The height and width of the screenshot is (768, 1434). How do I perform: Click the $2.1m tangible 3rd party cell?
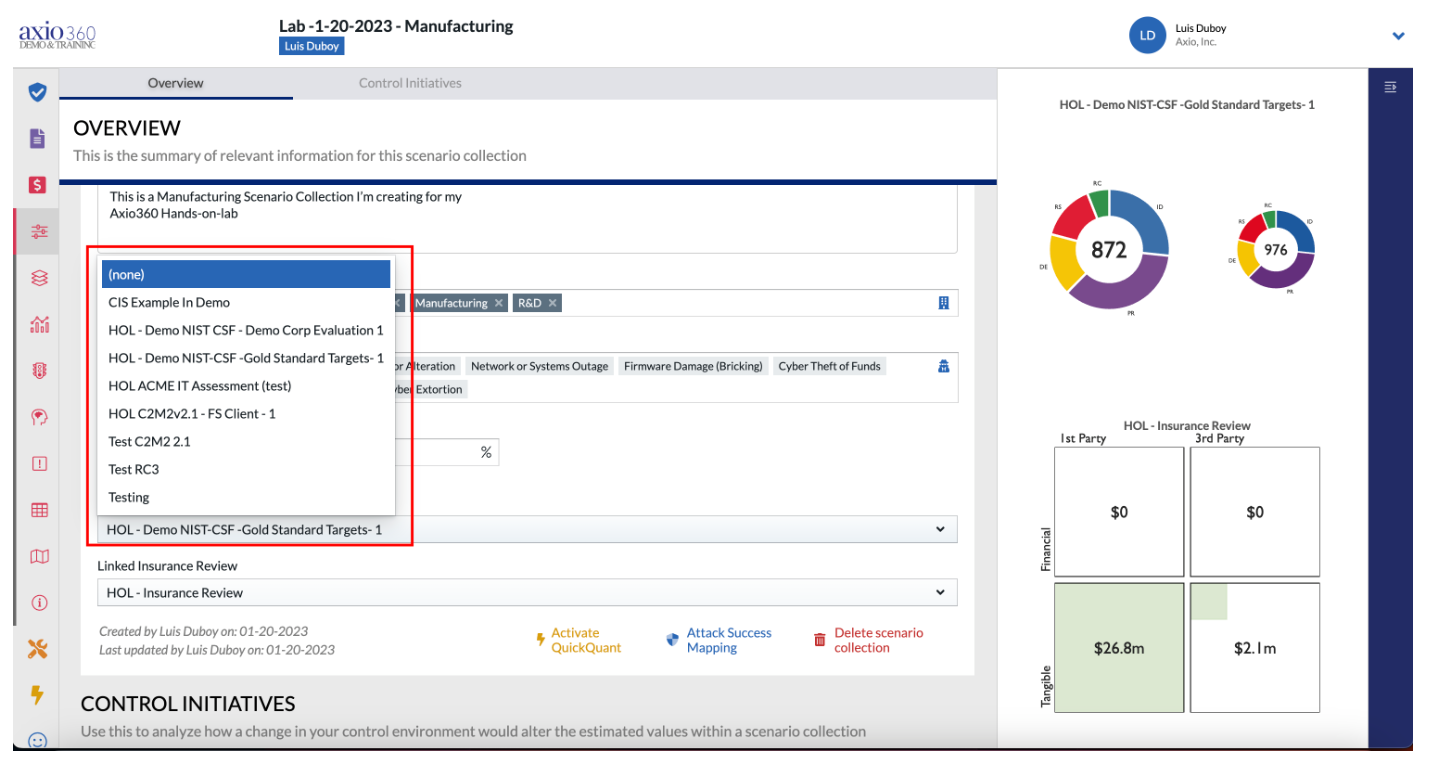[x=1255, y=648]
